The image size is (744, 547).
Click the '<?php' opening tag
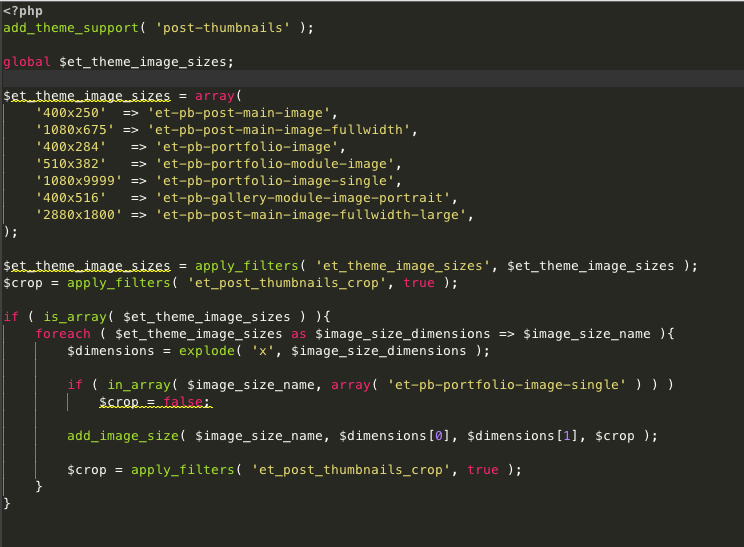[23, 10]
